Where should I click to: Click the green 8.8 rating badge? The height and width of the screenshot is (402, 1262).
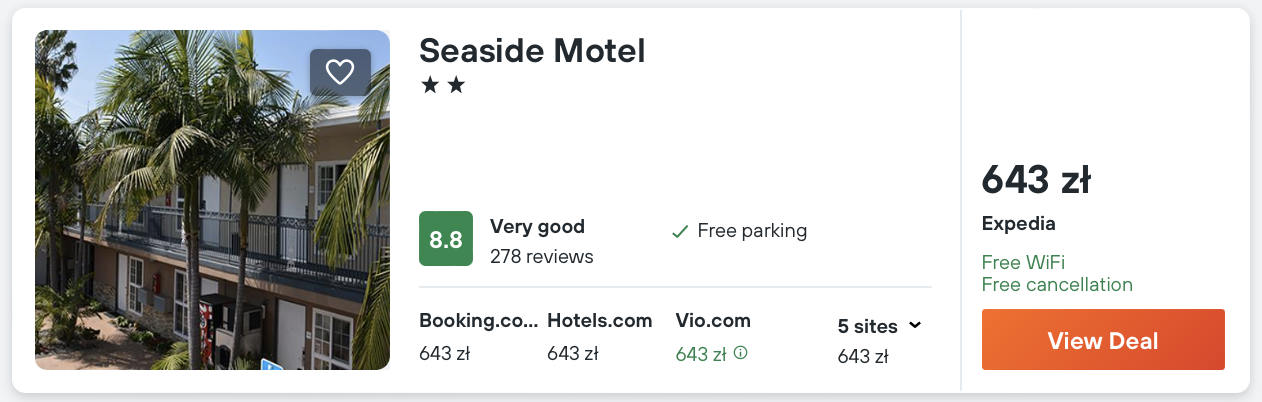point(445,239)
